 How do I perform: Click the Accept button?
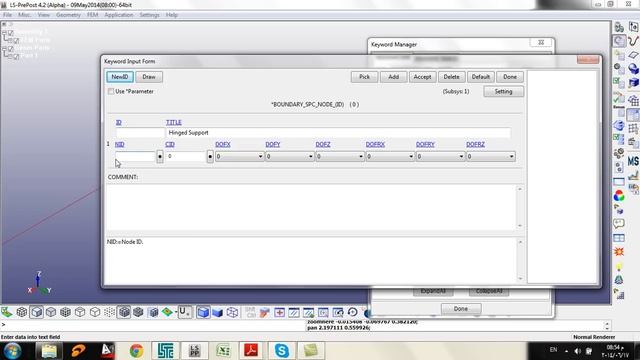(x=422, y=77)
